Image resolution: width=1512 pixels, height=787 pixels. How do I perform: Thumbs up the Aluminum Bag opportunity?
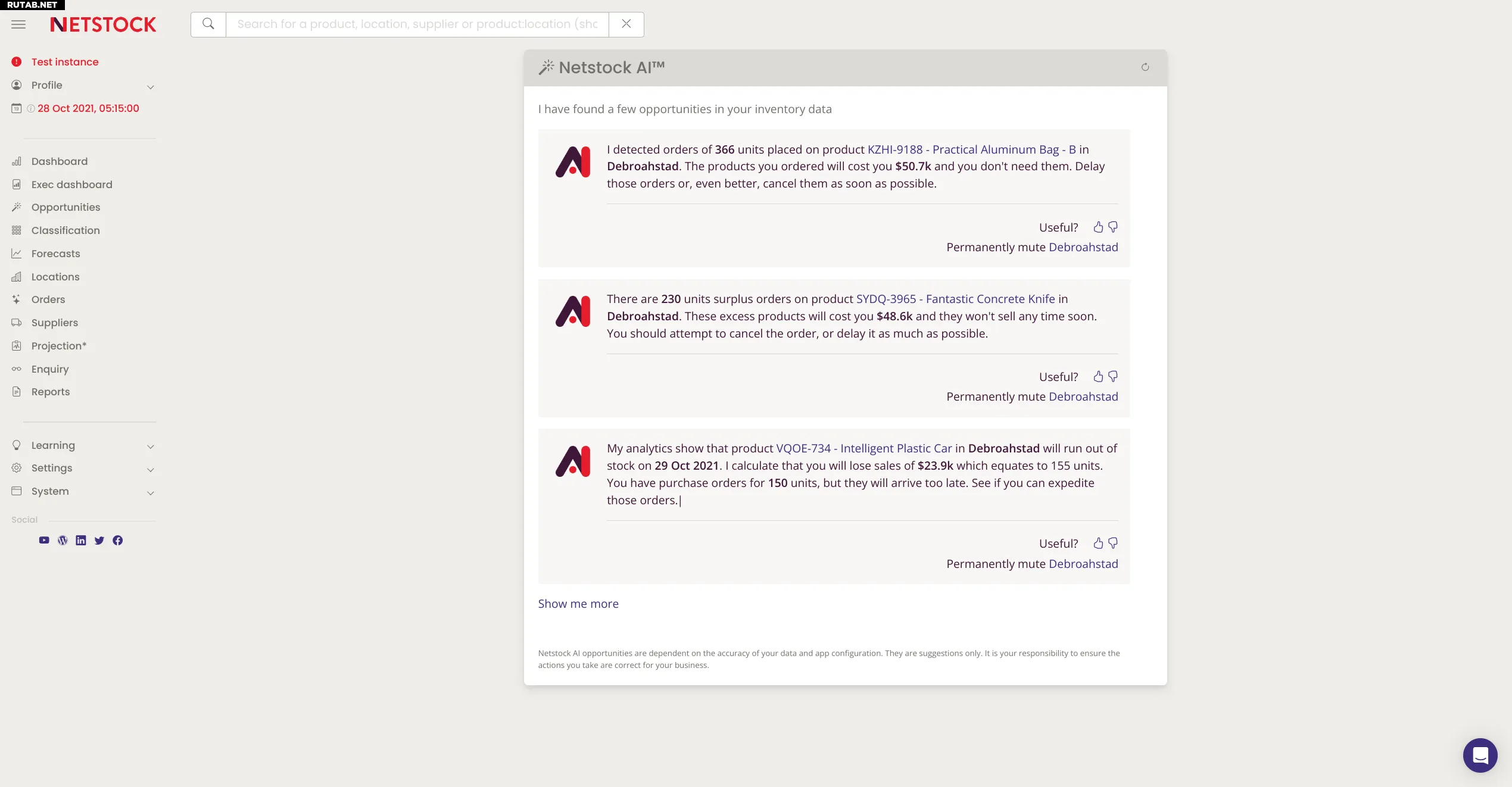(x=1099, y=227)
